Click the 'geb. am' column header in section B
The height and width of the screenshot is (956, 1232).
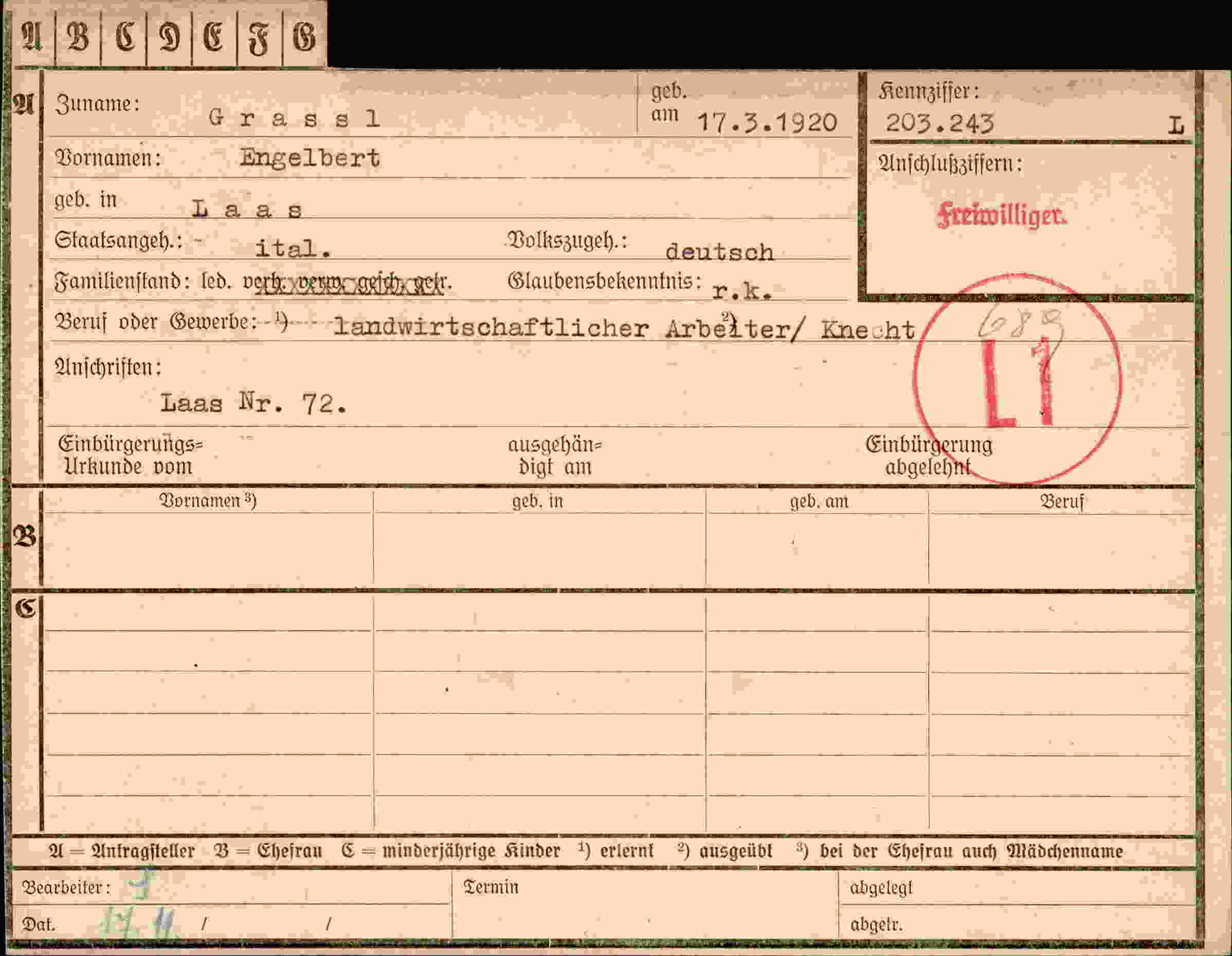819,502
